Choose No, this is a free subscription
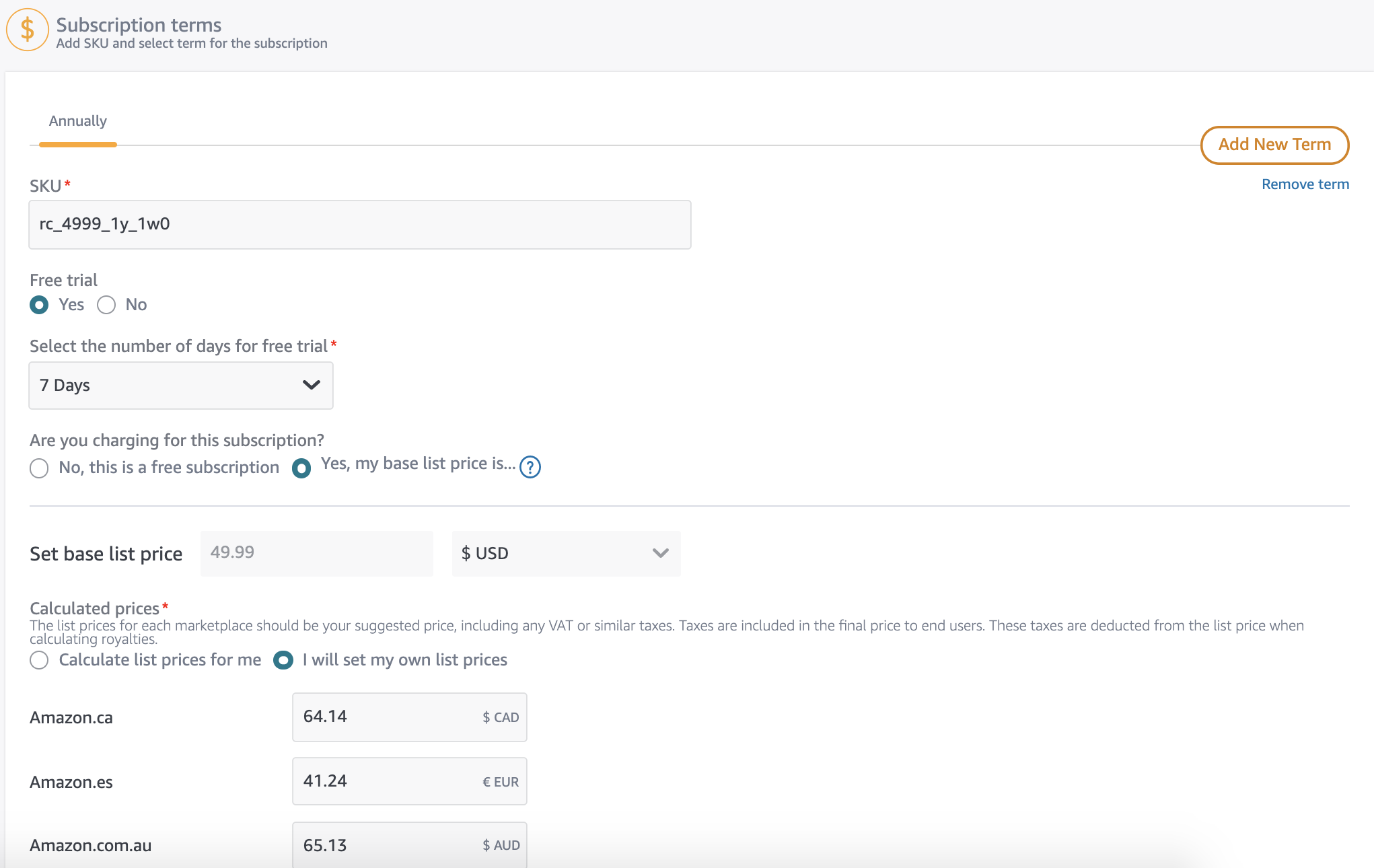Image resolution: width=1374 pixels, height=868 pixels. [x=39, y=468]
